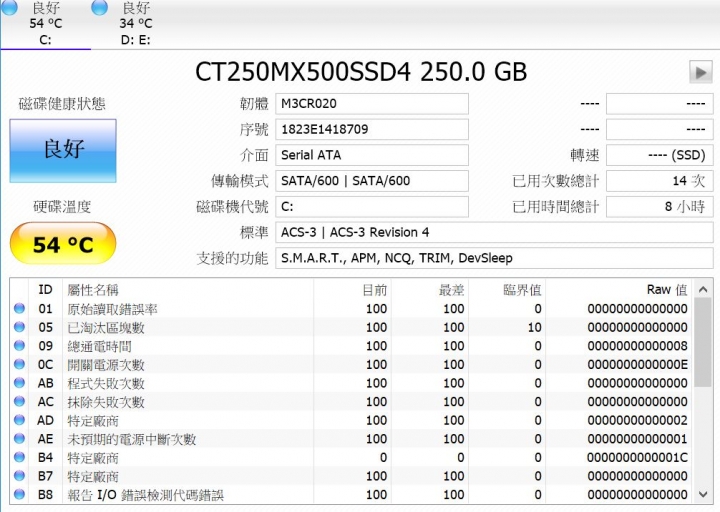Viewport: 720px width, 512px height.
Task: Select the 報告 I/O 錯誤檢測代碼錯誤 row
Action: (352, 495)
